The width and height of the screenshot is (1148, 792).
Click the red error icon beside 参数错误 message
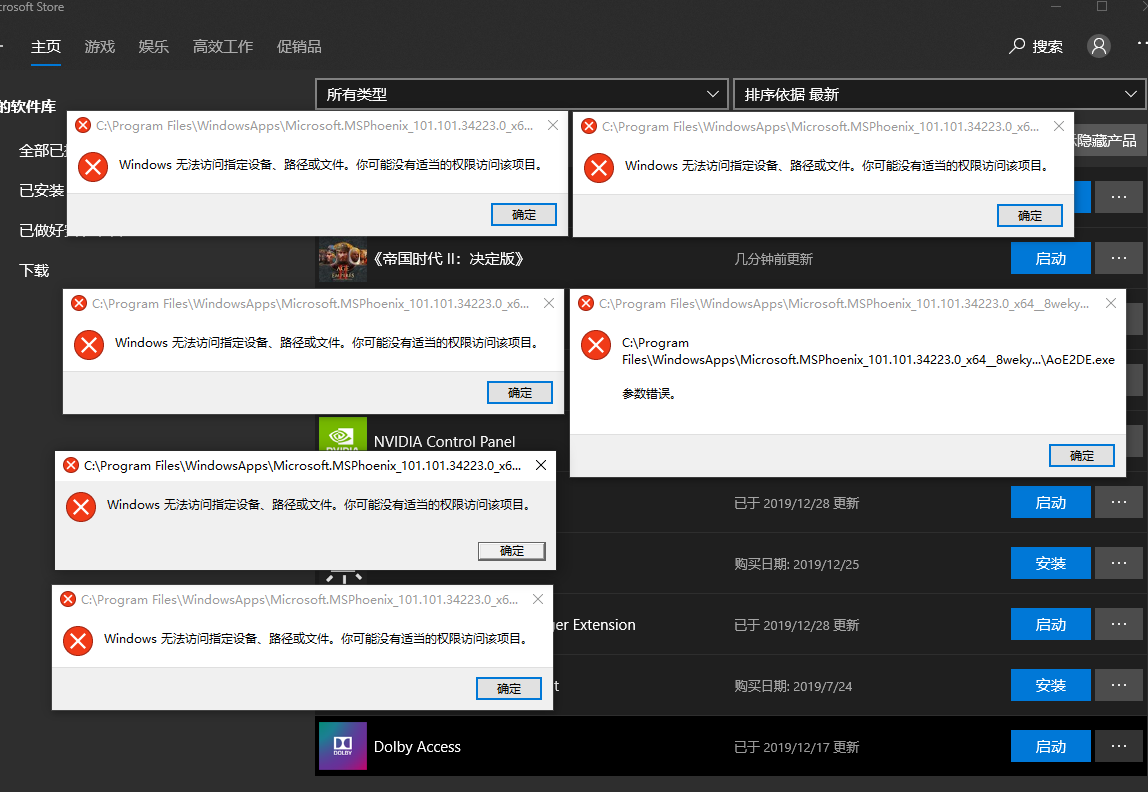(x=596, y=345)
